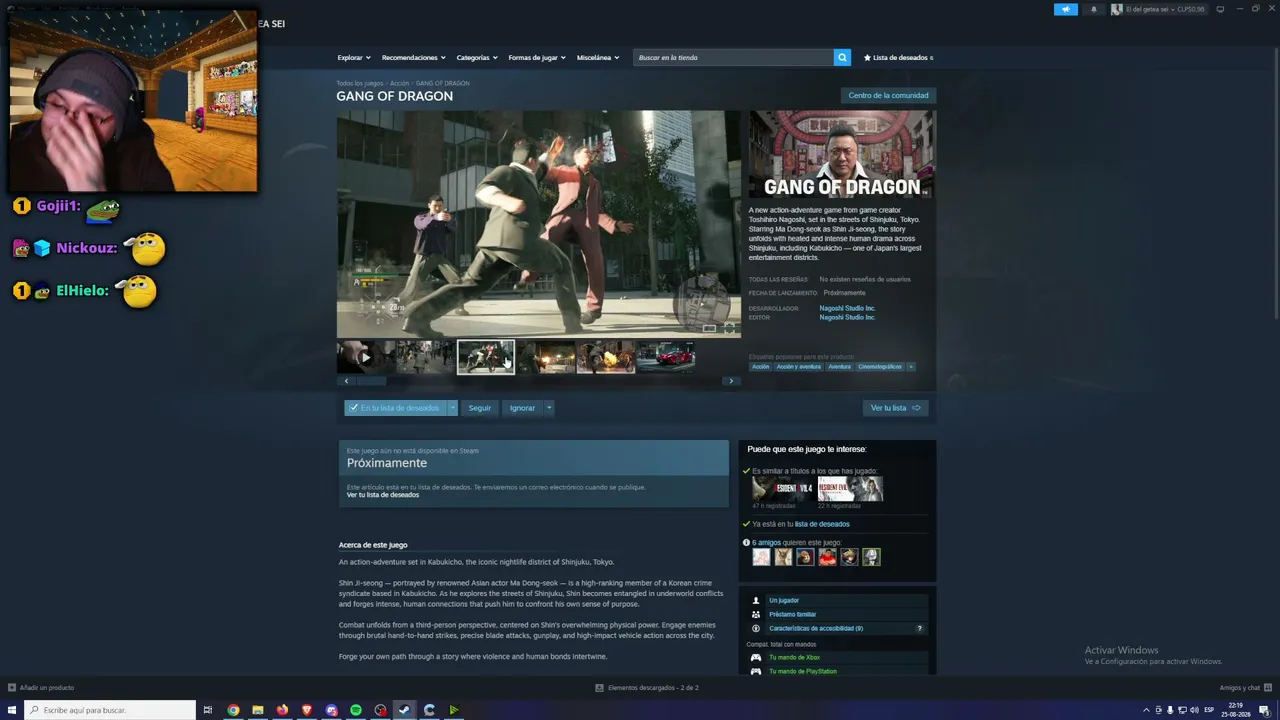Click the Acción tag
The width and height of the screenshot is (1280, 720).
click(761, 367)
